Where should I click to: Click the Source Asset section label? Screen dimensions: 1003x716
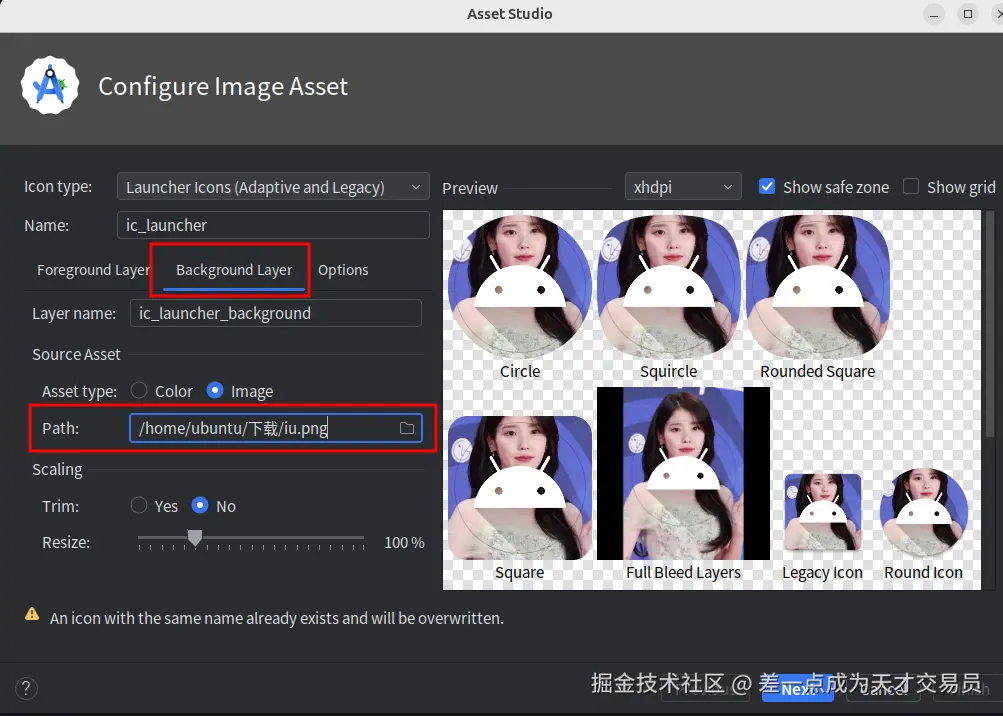pos(76,354)
